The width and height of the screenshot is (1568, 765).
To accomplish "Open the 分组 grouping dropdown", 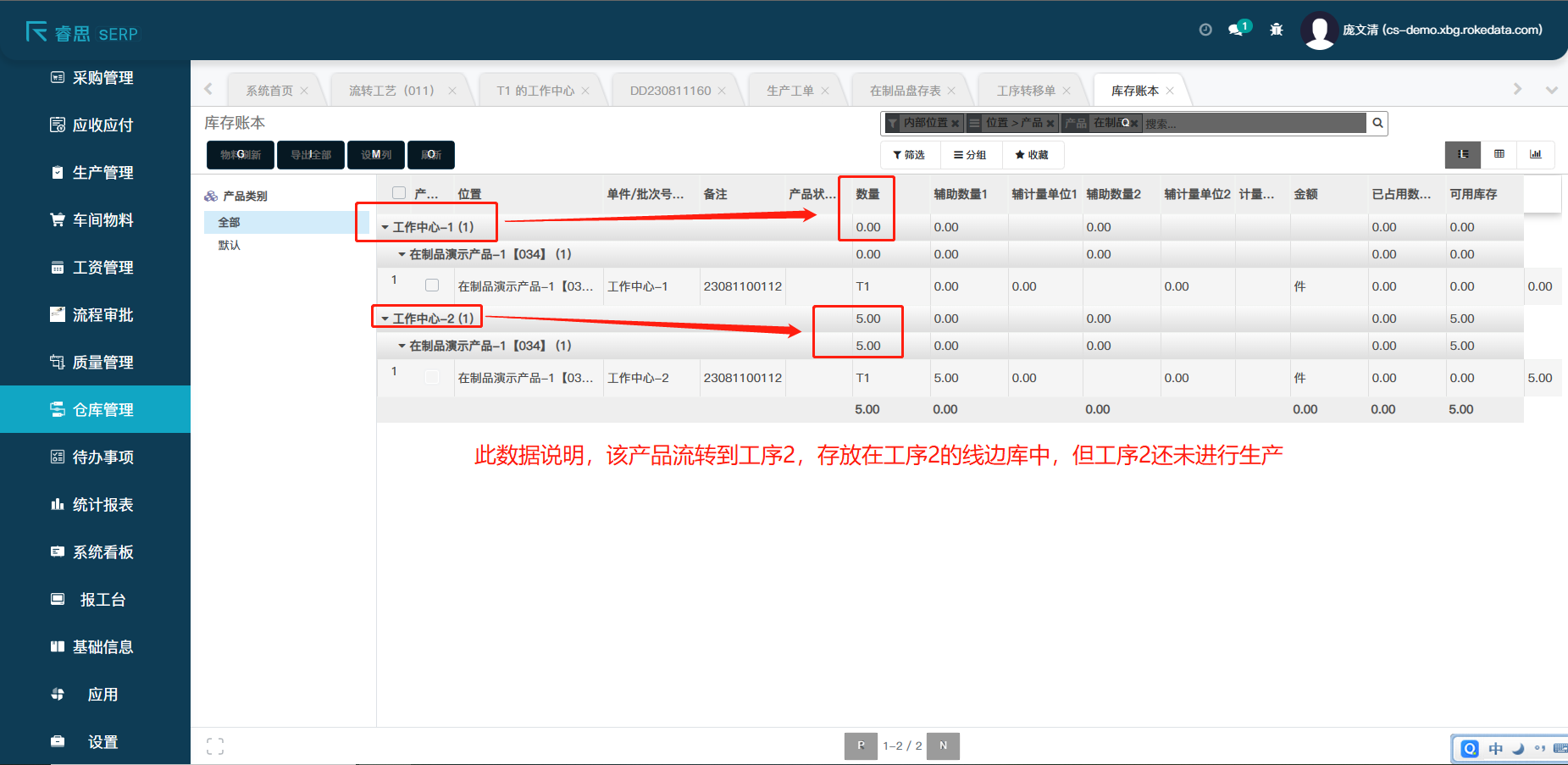I will pos(969,155).
